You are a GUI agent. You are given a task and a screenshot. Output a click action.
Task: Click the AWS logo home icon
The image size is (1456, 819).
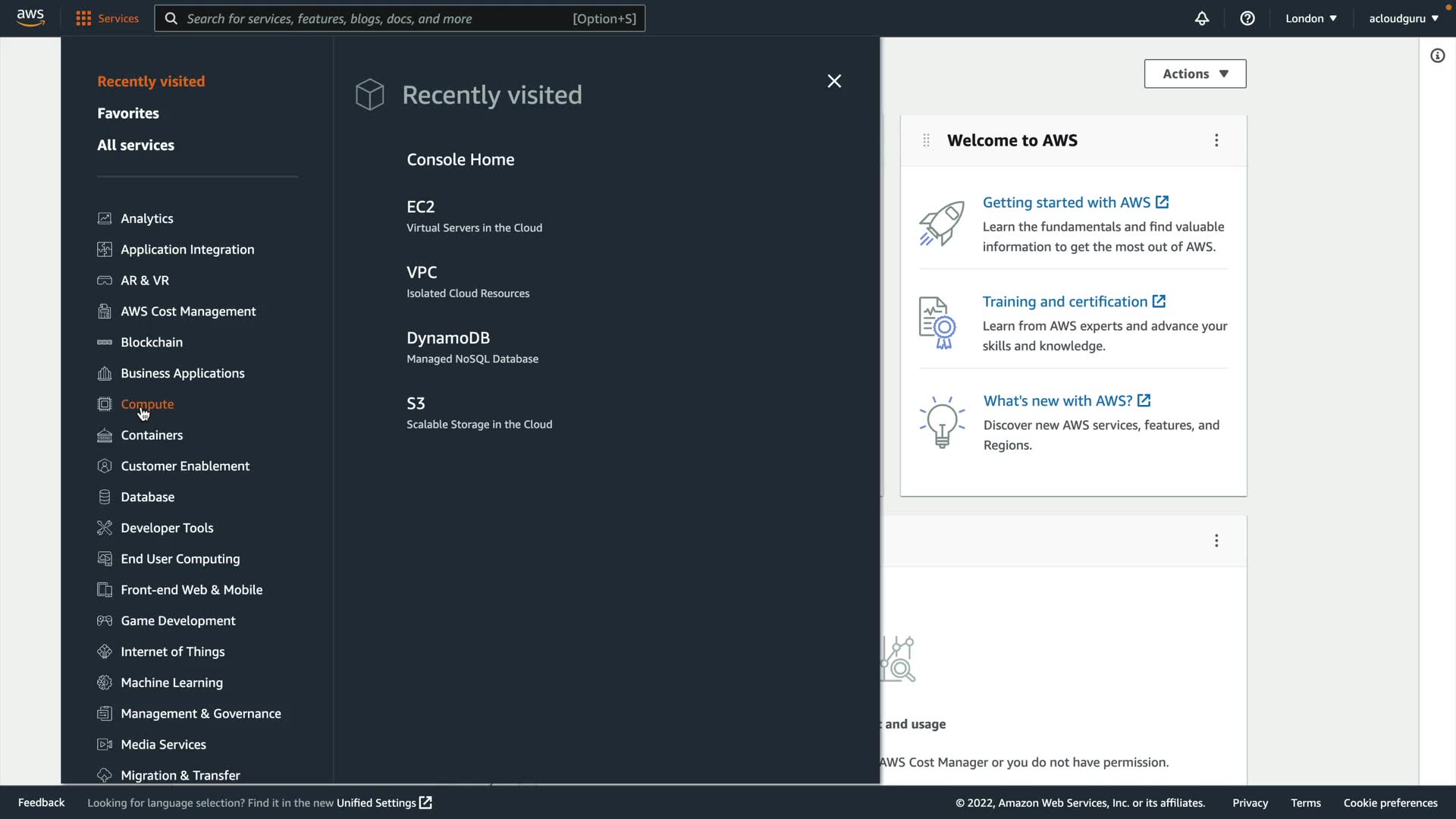point(30,18)
